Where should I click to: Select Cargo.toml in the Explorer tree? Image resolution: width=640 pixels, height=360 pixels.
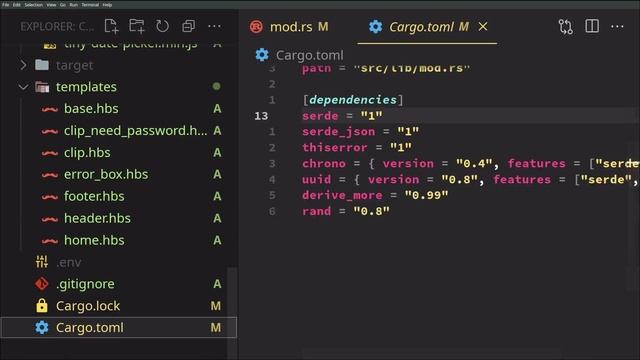coord(118,327)
